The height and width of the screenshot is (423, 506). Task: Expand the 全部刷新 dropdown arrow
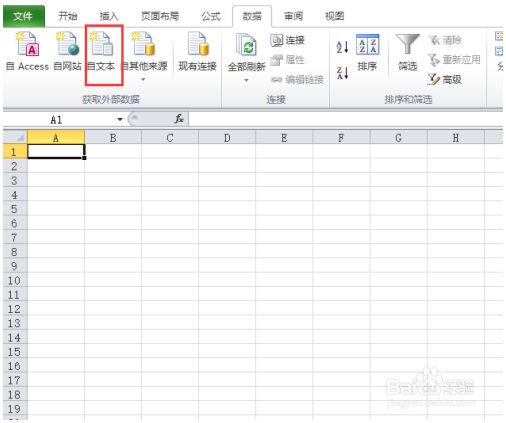[x=246, y=80]
